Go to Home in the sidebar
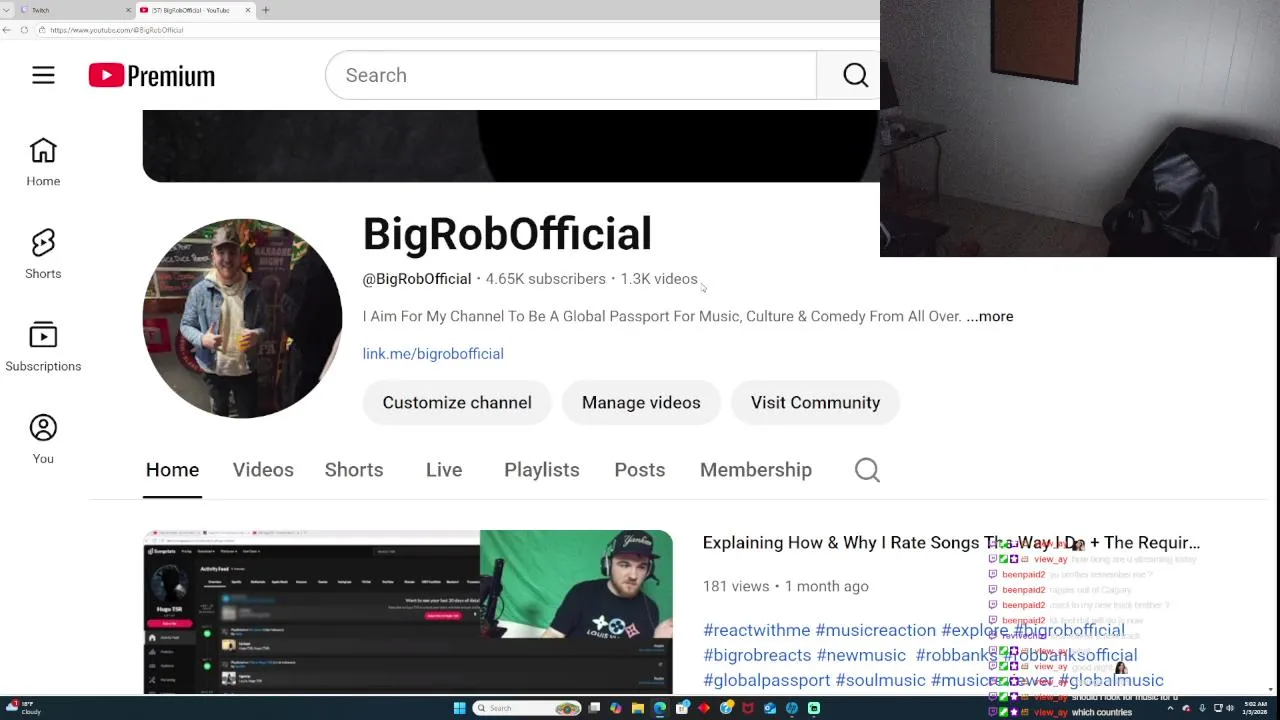Screen dimensions: 1280x720 [x=43, y=162]
